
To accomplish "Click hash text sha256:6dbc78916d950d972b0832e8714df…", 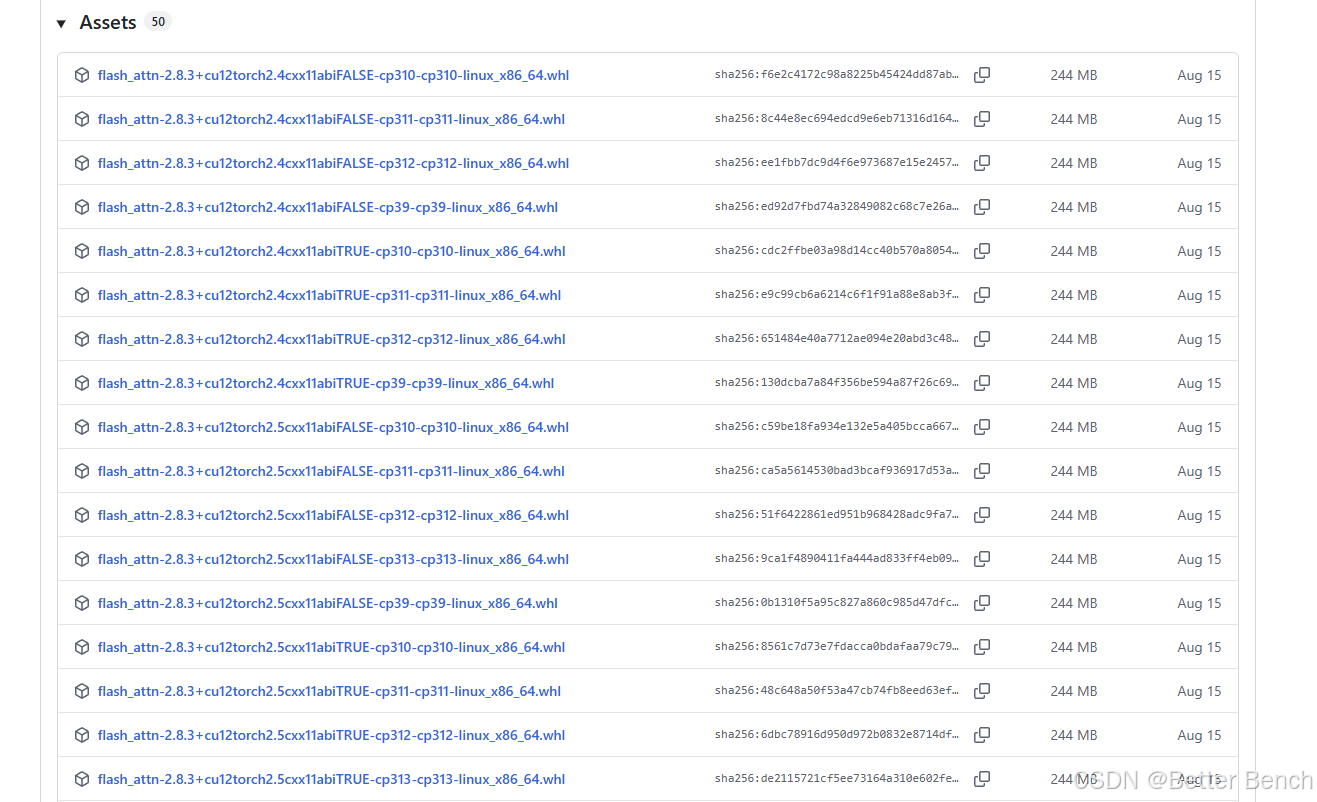I will click(x=837, y=735).
